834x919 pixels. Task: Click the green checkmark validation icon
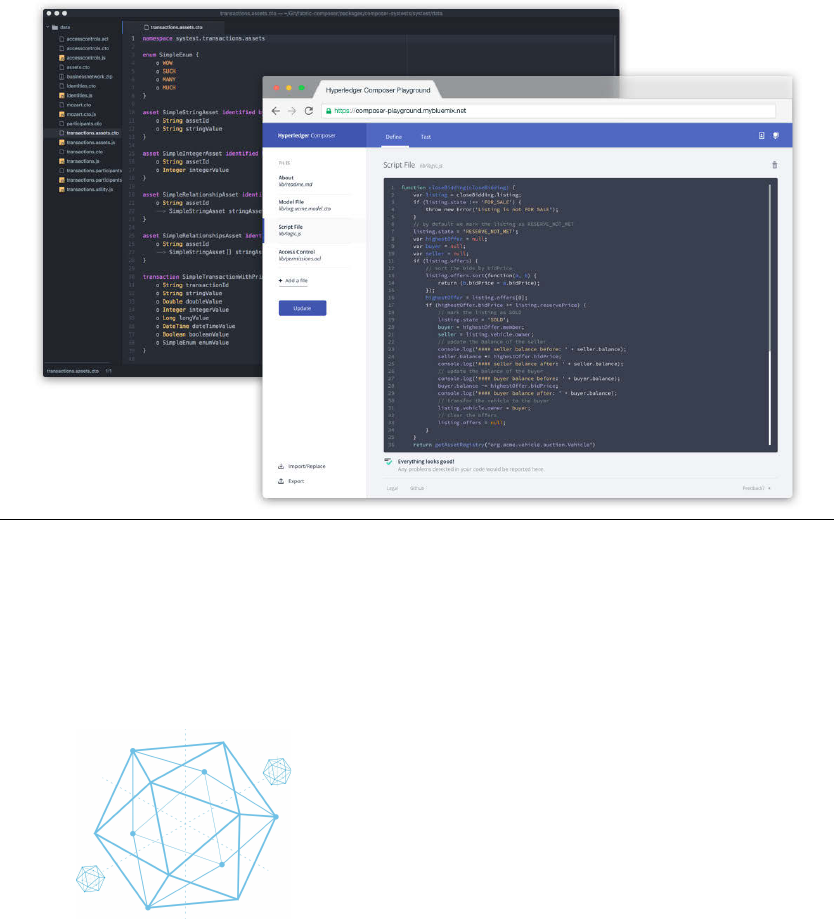coord(388,462)
